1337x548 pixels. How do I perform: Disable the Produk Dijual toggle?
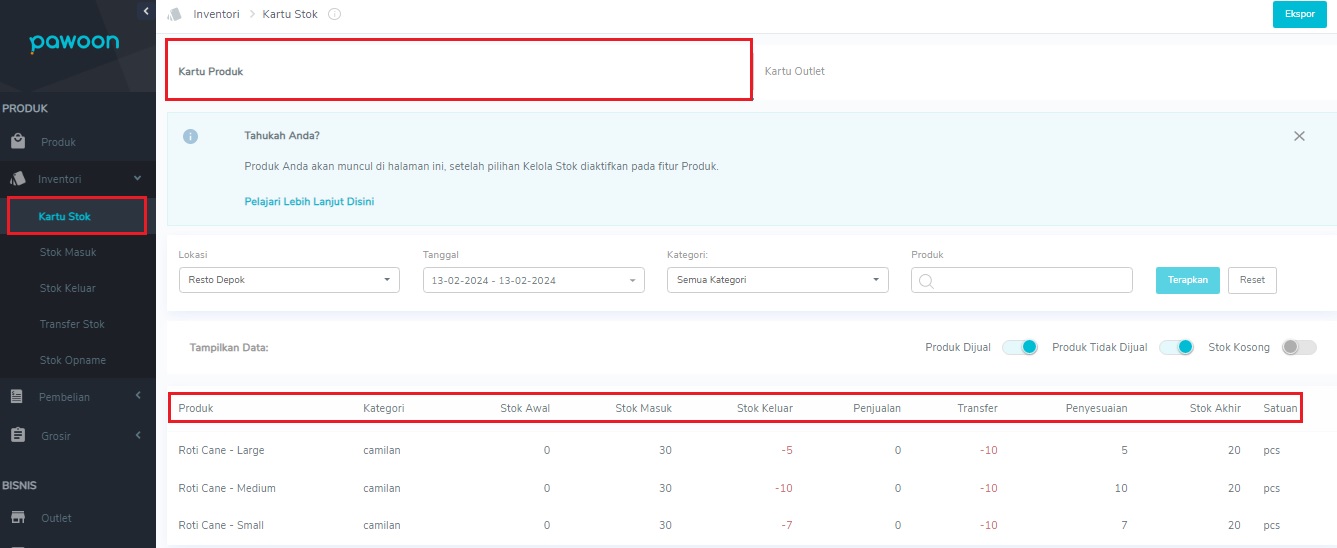click(x=1019, y=347)
